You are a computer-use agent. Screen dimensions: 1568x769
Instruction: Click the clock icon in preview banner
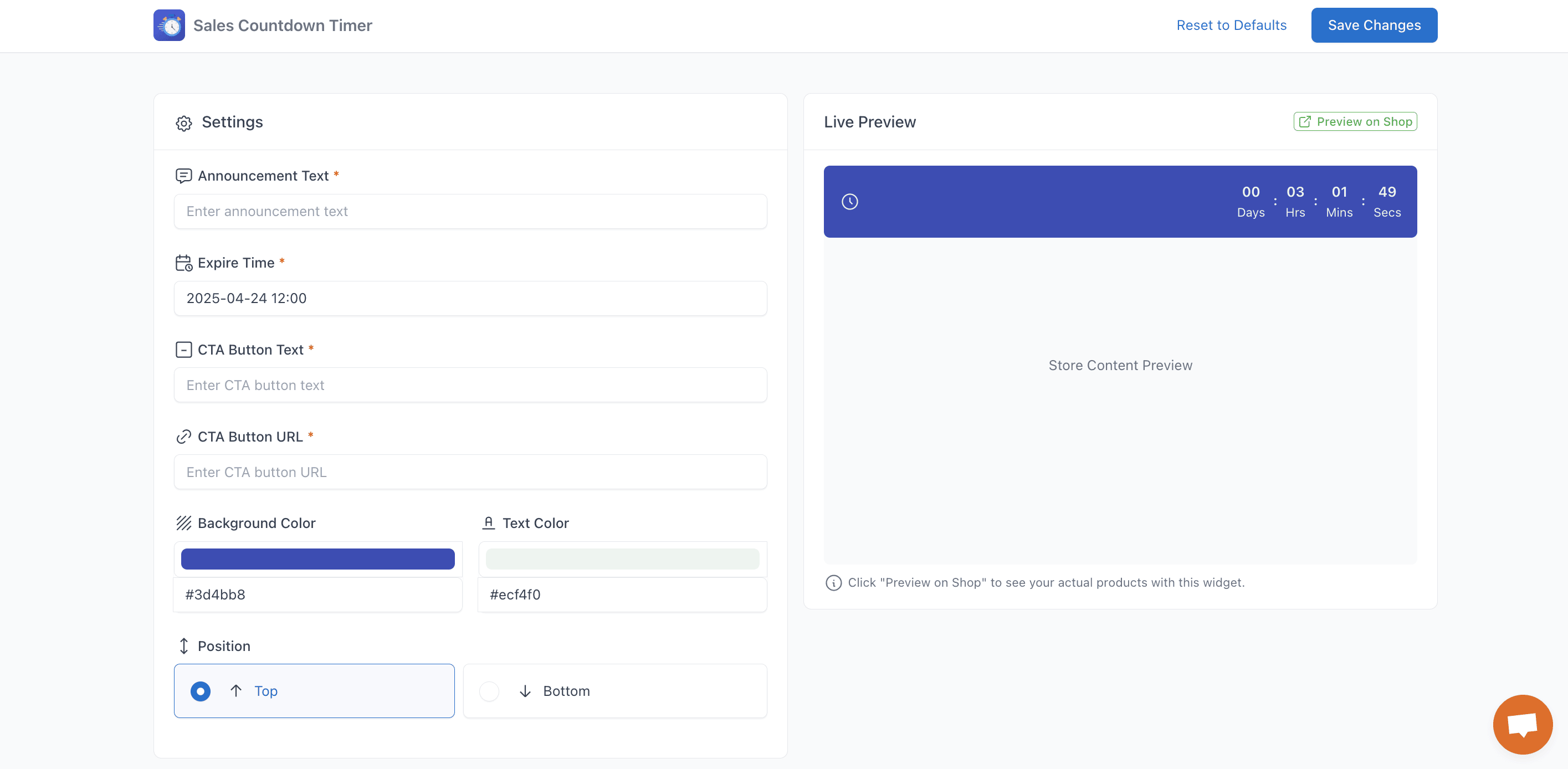click(x=850, y=202)
